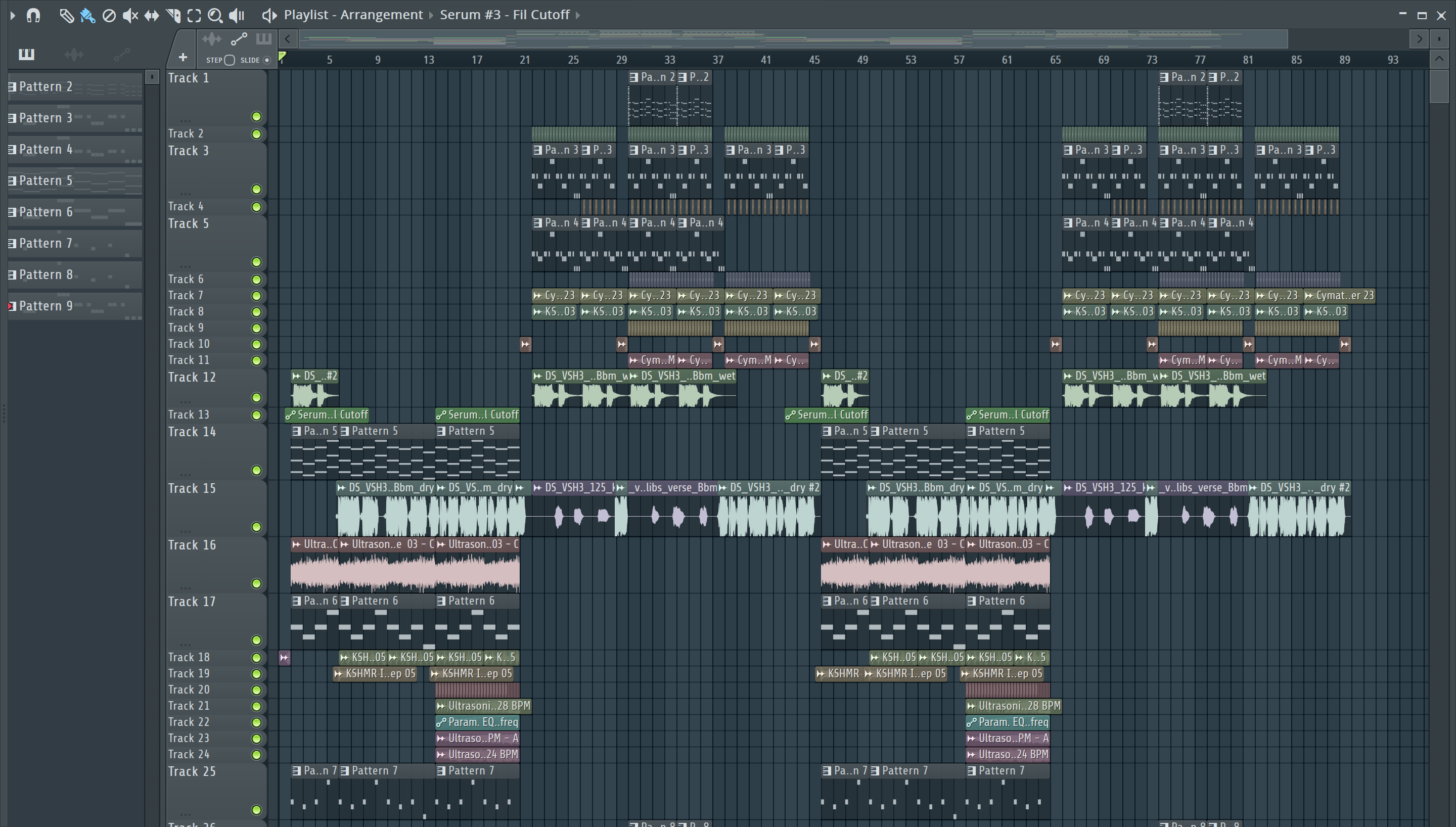1456x827 pixels.
Task: Expand arrow after Playlist - Arrangement
Action: (432, 15)
